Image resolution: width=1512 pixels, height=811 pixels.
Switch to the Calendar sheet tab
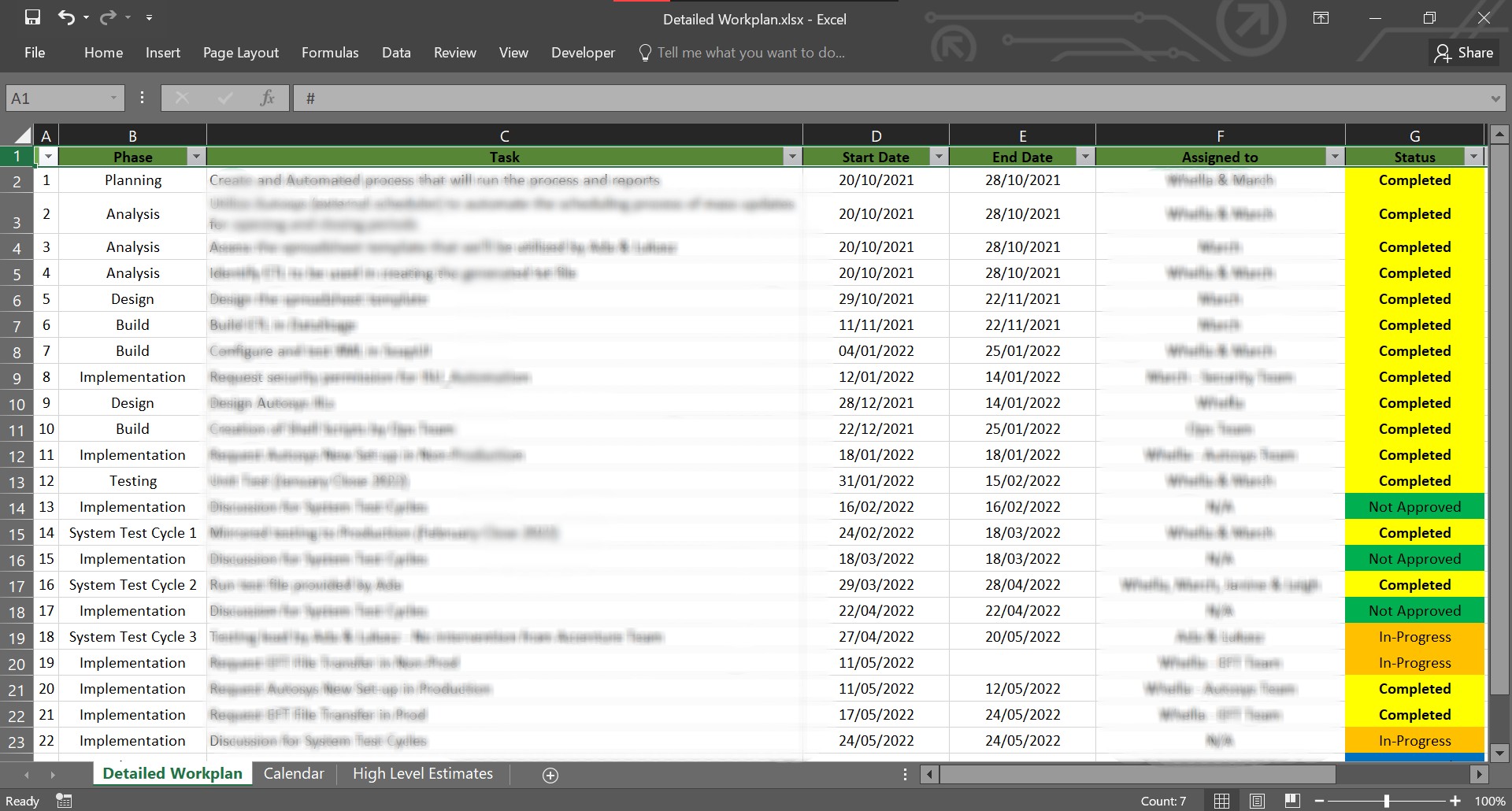[294, 774]
